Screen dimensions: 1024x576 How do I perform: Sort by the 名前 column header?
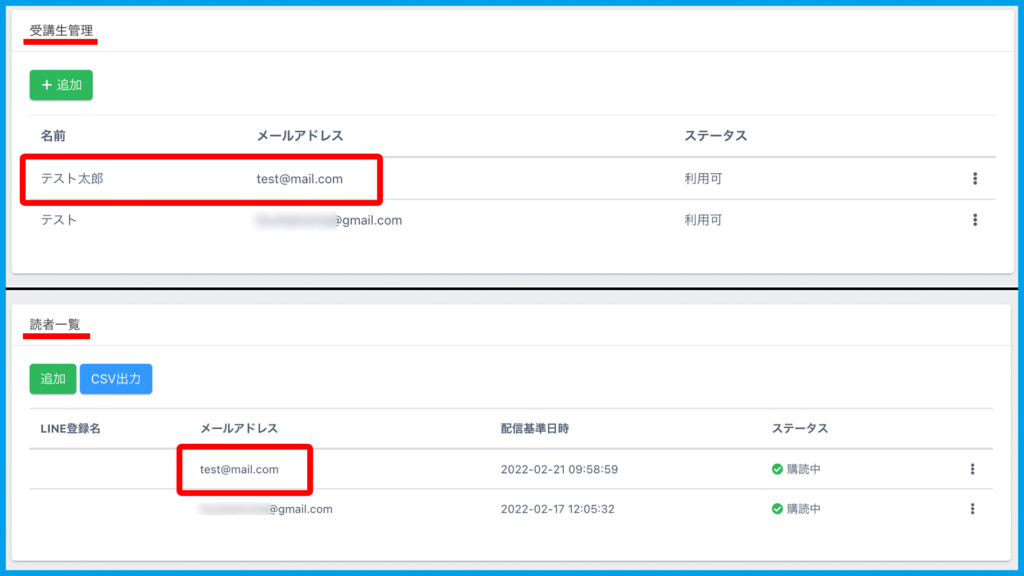click(53, 136)
